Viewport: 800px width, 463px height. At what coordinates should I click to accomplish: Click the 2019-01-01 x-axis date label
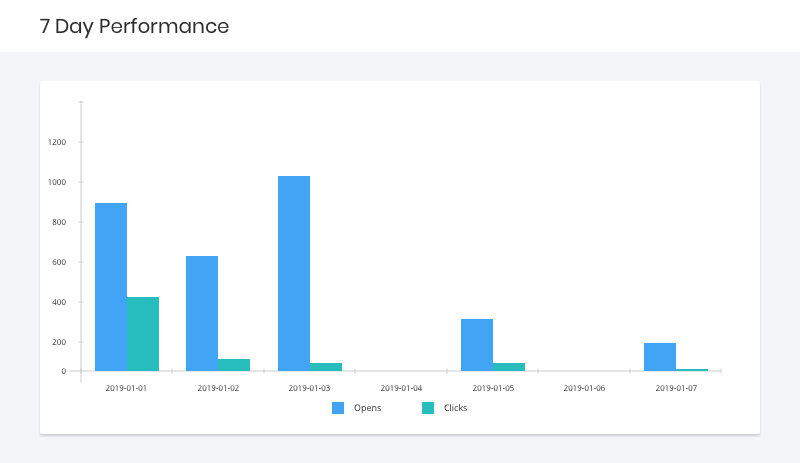pyautogui.click(x=126, y=388)
